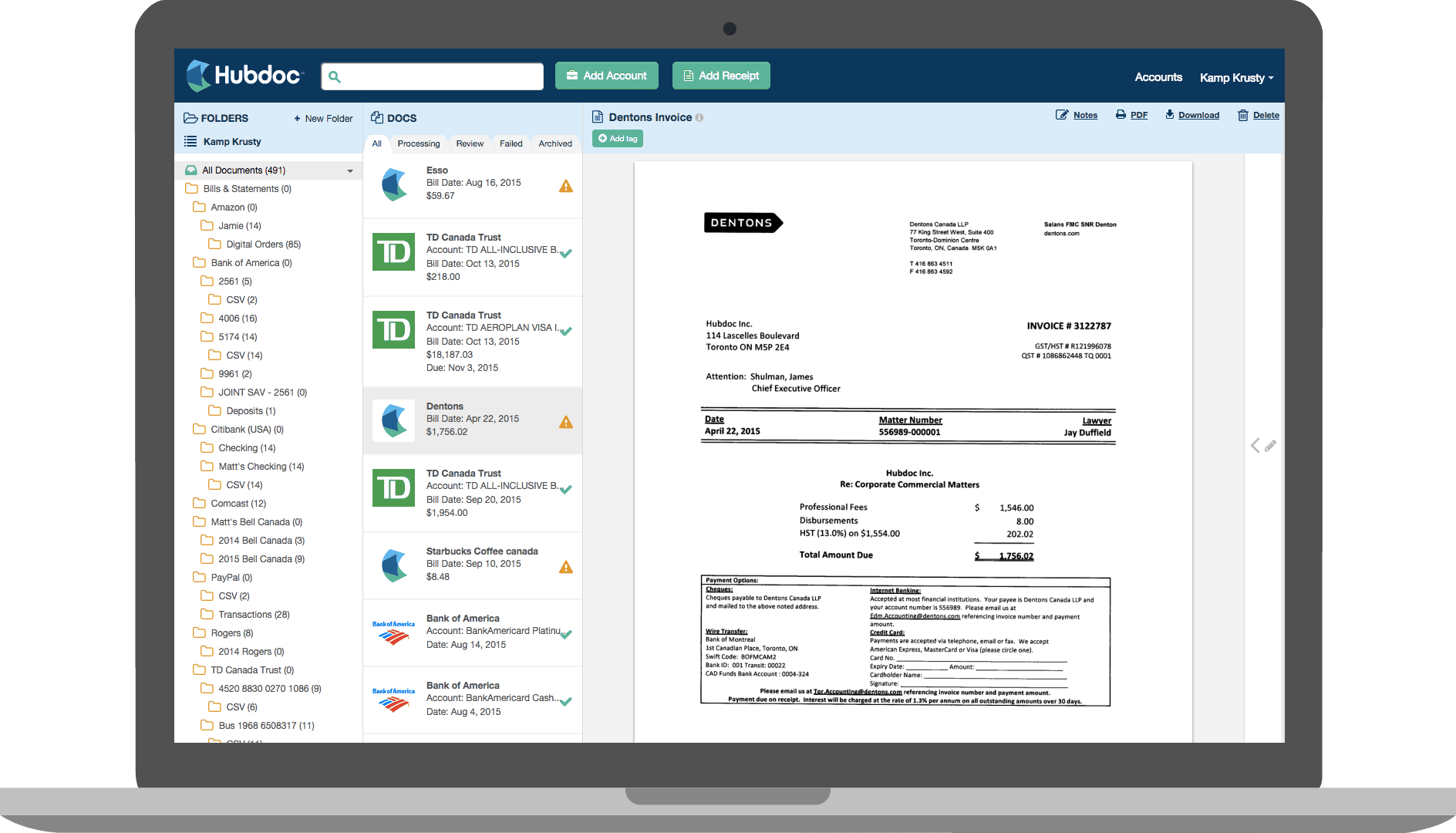The image size is (1456, 833).
Task: Select the Dentons document in list
Action: [473, 420]
